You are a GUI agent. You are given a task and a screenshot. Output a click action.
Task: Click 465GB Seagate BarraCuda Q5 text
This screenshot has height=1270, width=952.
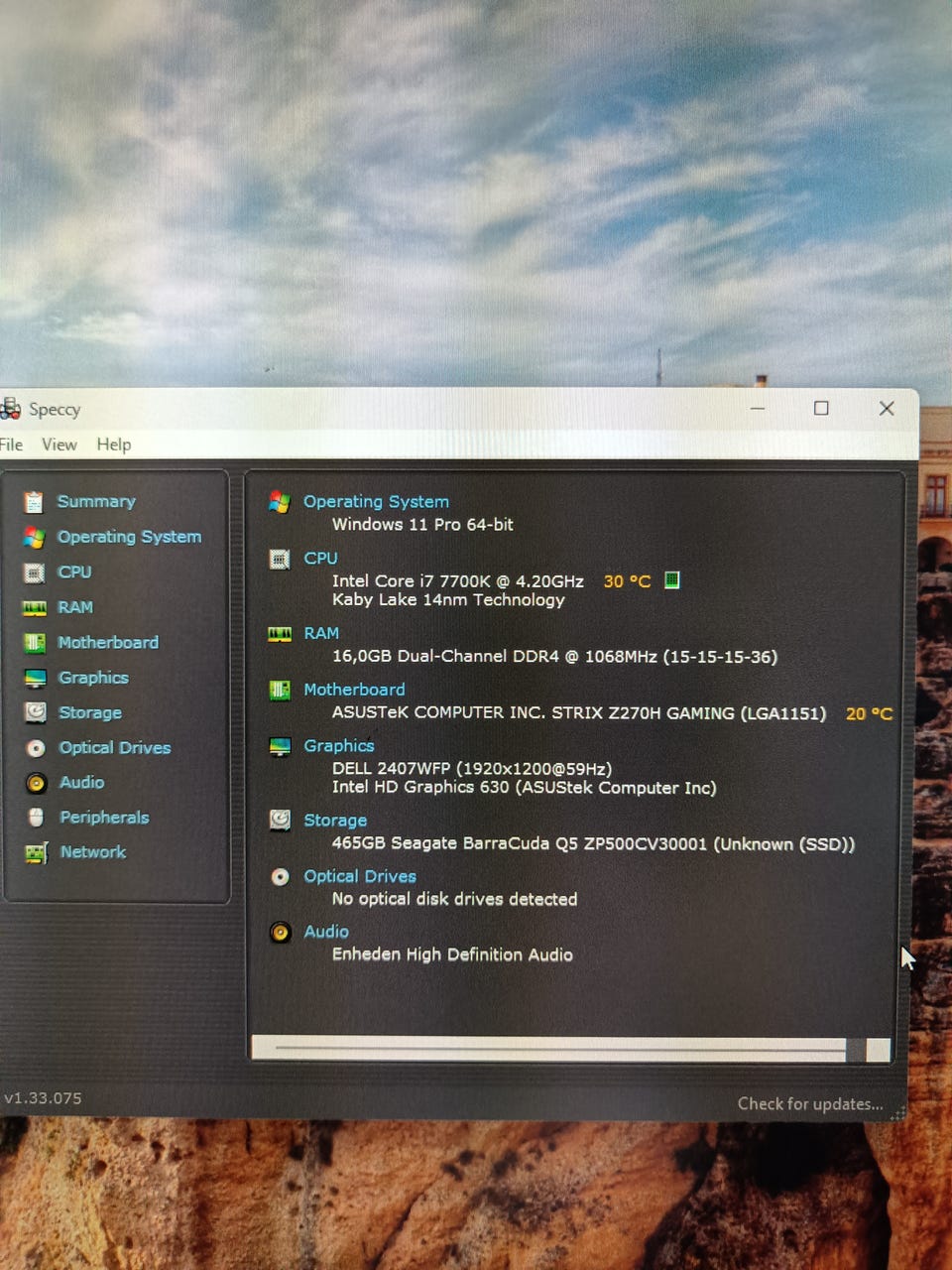tap(593, 844)
